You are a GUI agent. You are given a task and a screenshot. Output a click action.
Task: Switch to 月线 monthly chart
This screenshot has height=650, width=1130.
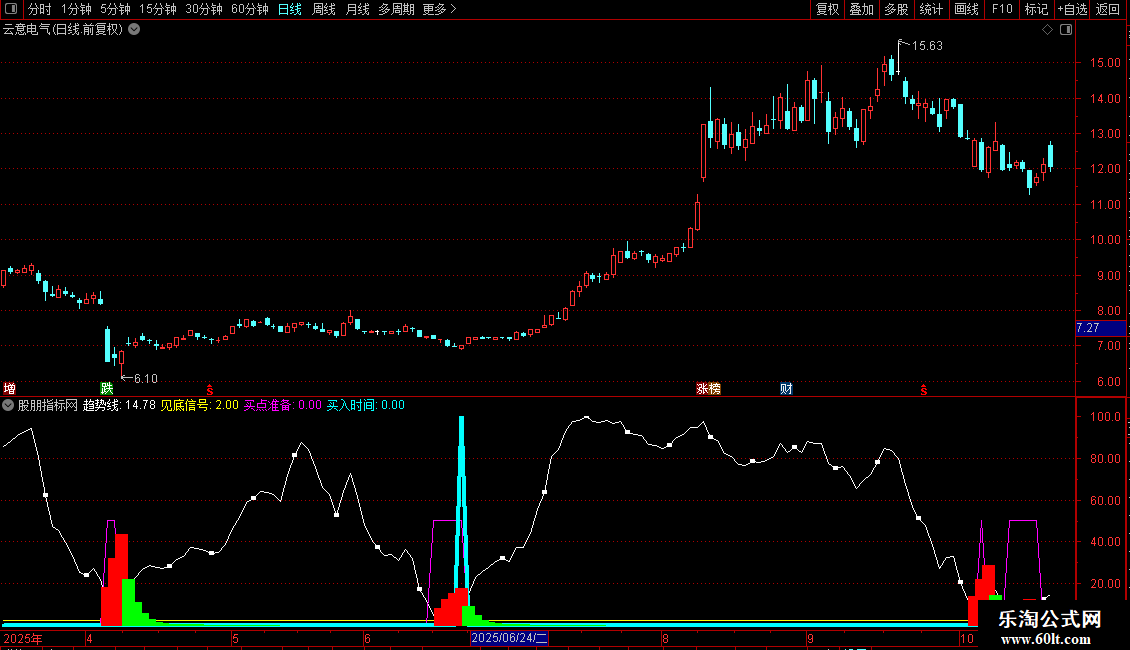(x=357, y=9)
